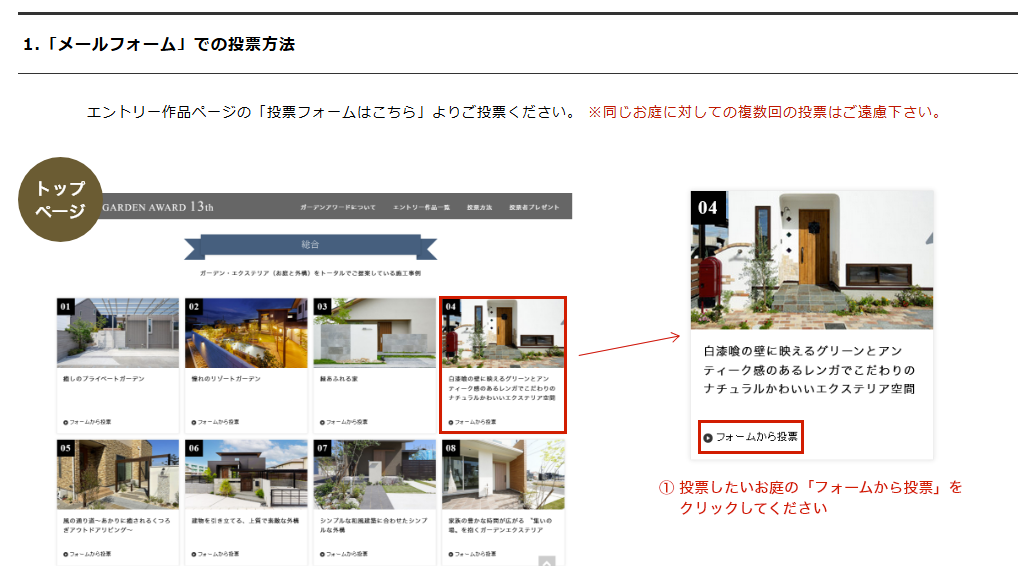The height and width of the screenshot is (574, 1032).
Task: Open the entry 03 緑あふれる家 photo
Action: 374,335
